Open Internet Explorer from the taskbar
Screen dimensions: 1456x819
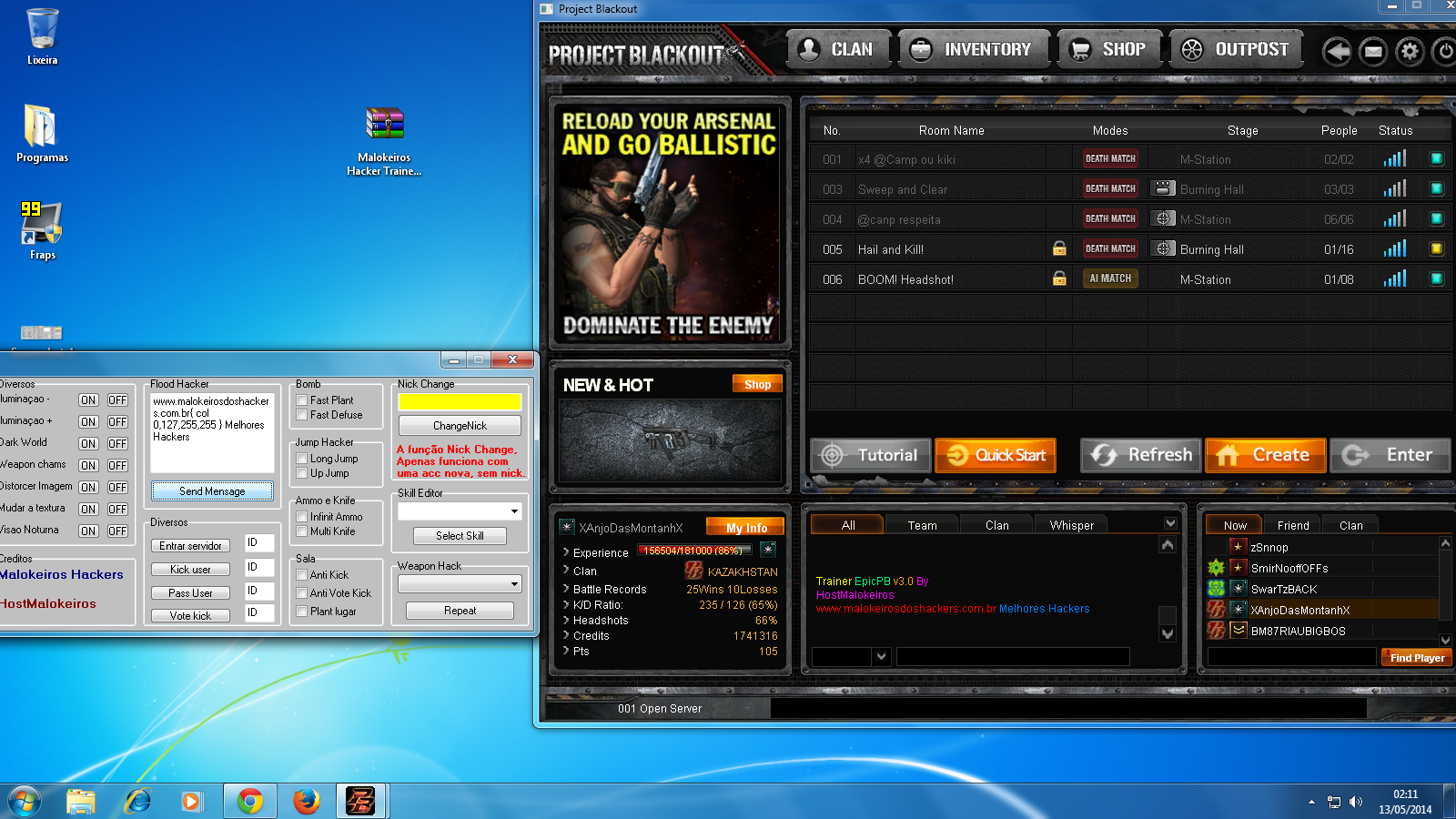coord(137,801)
